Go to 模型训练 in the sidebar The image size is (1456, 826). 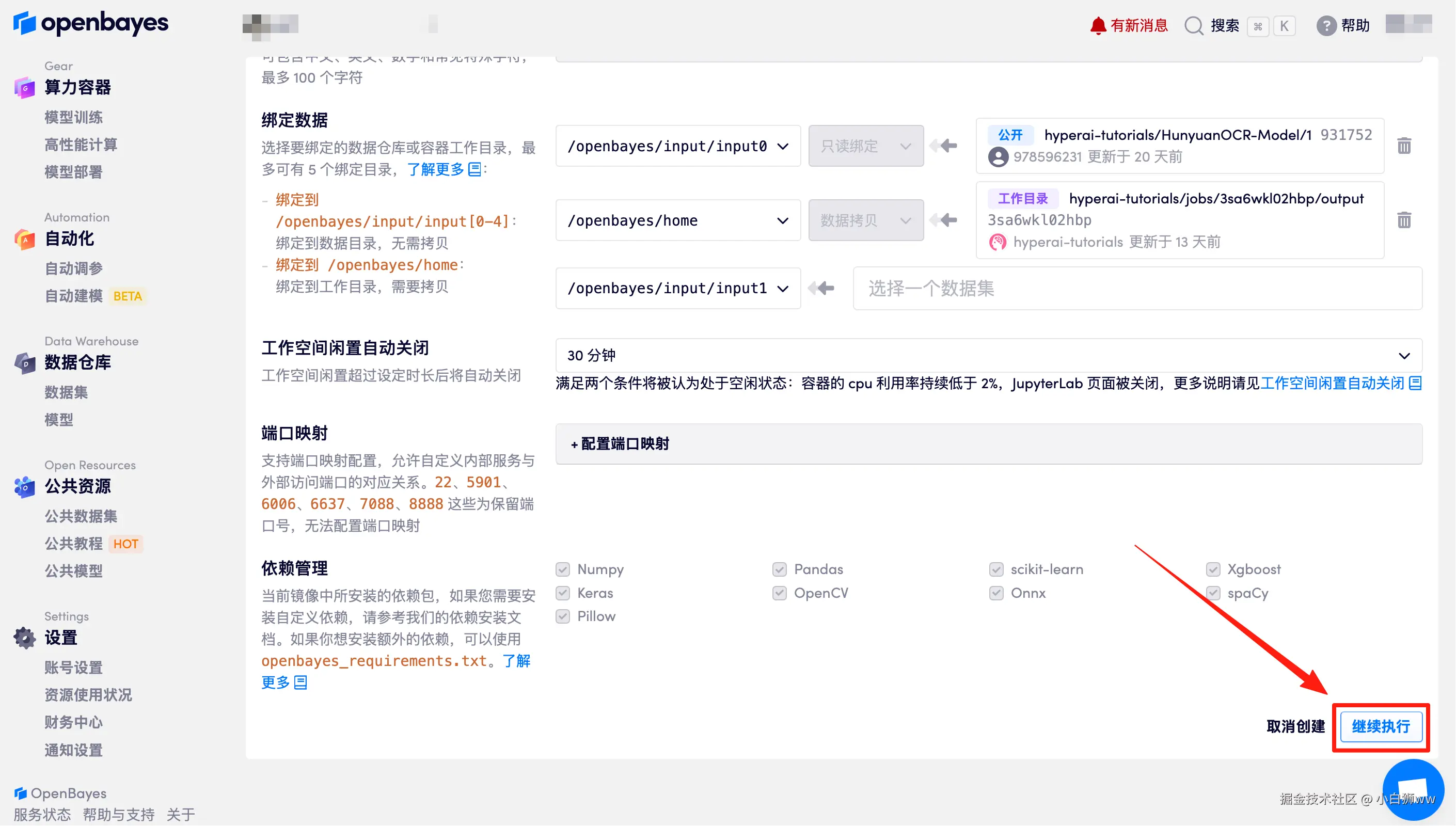pos(74,117)
